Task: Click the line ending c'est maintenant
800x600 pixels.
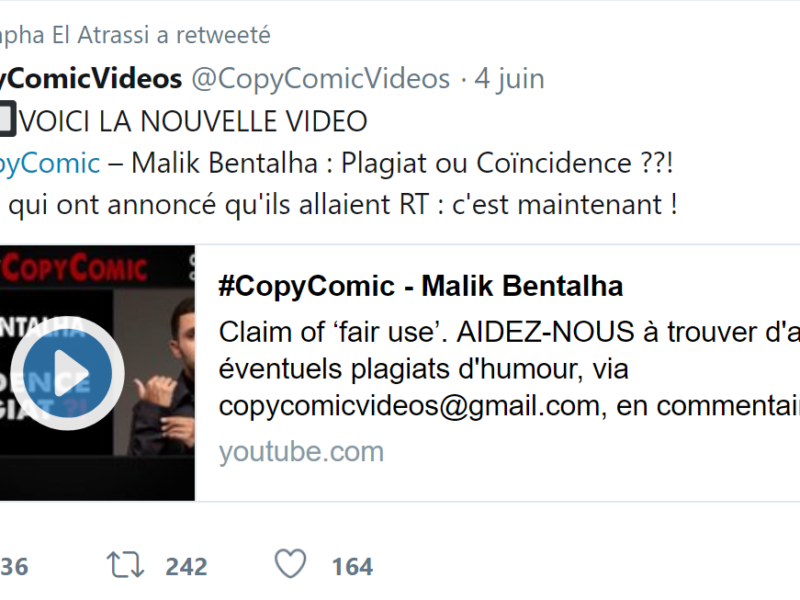Action: coord(340,205)
